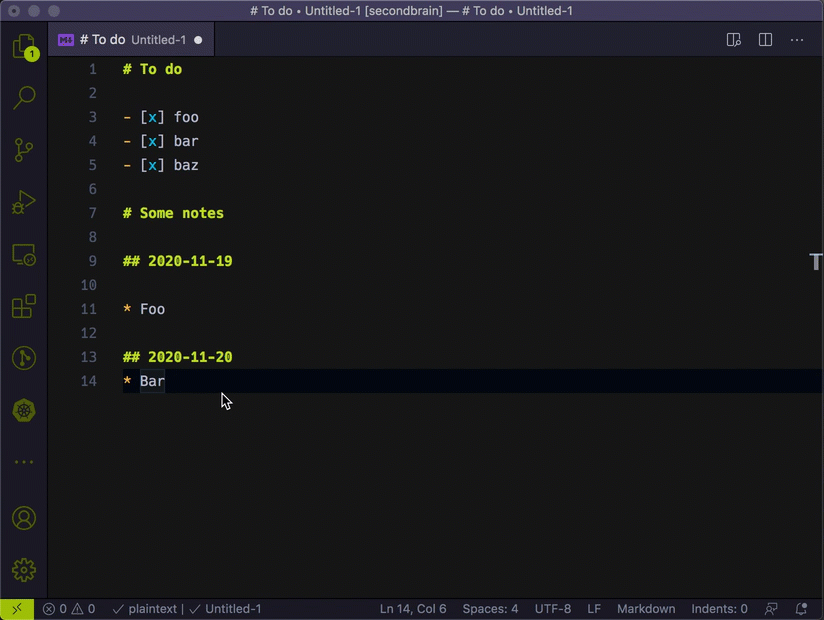Open the Source Control view
The height and width of the screenshot is (620, 824).
click(x=24, y=150)
